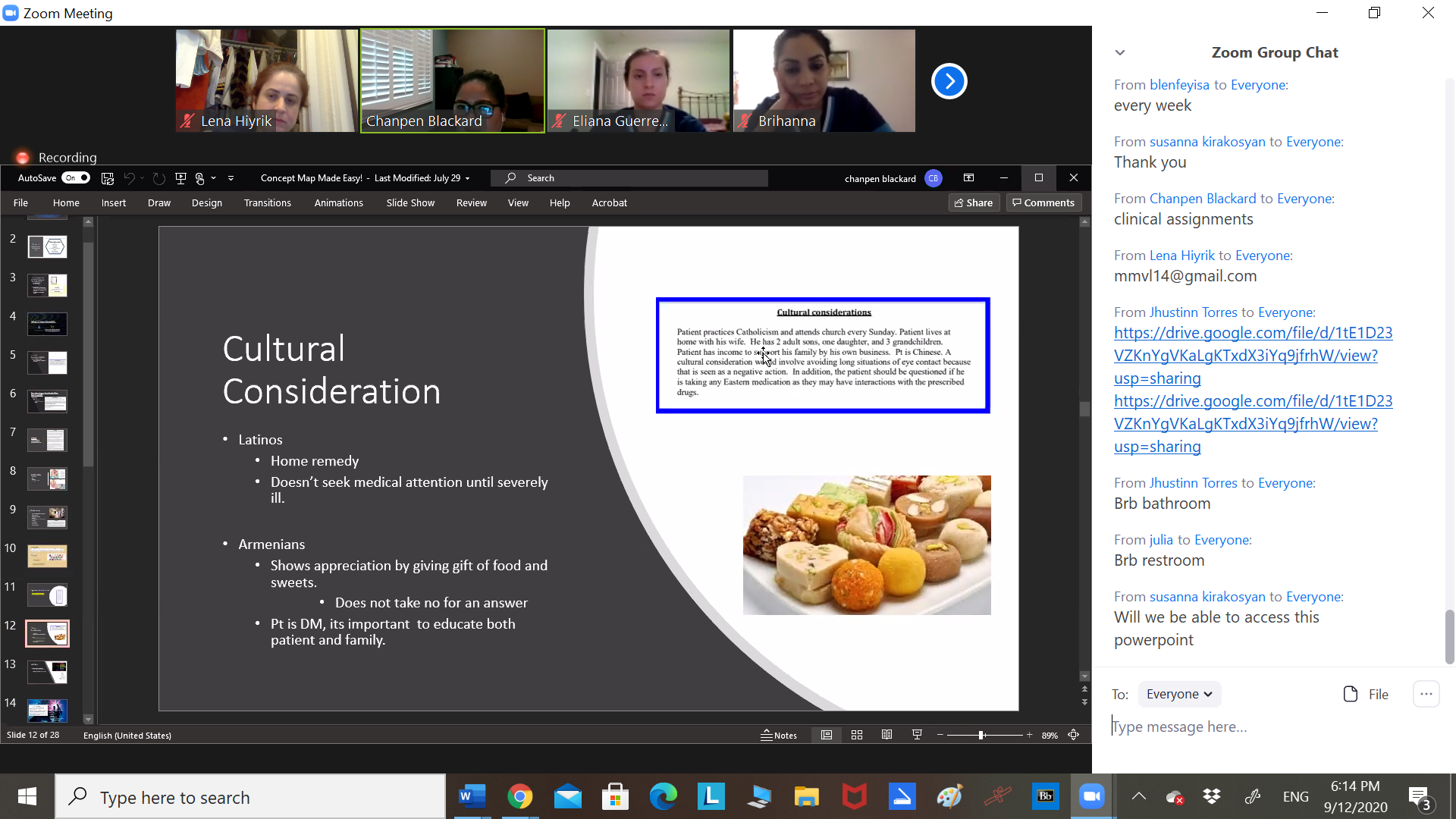The image size is (1456, 819).
Task: Open the first Google Drive link
Action: pyautogui.click(x=1253, y=356)
